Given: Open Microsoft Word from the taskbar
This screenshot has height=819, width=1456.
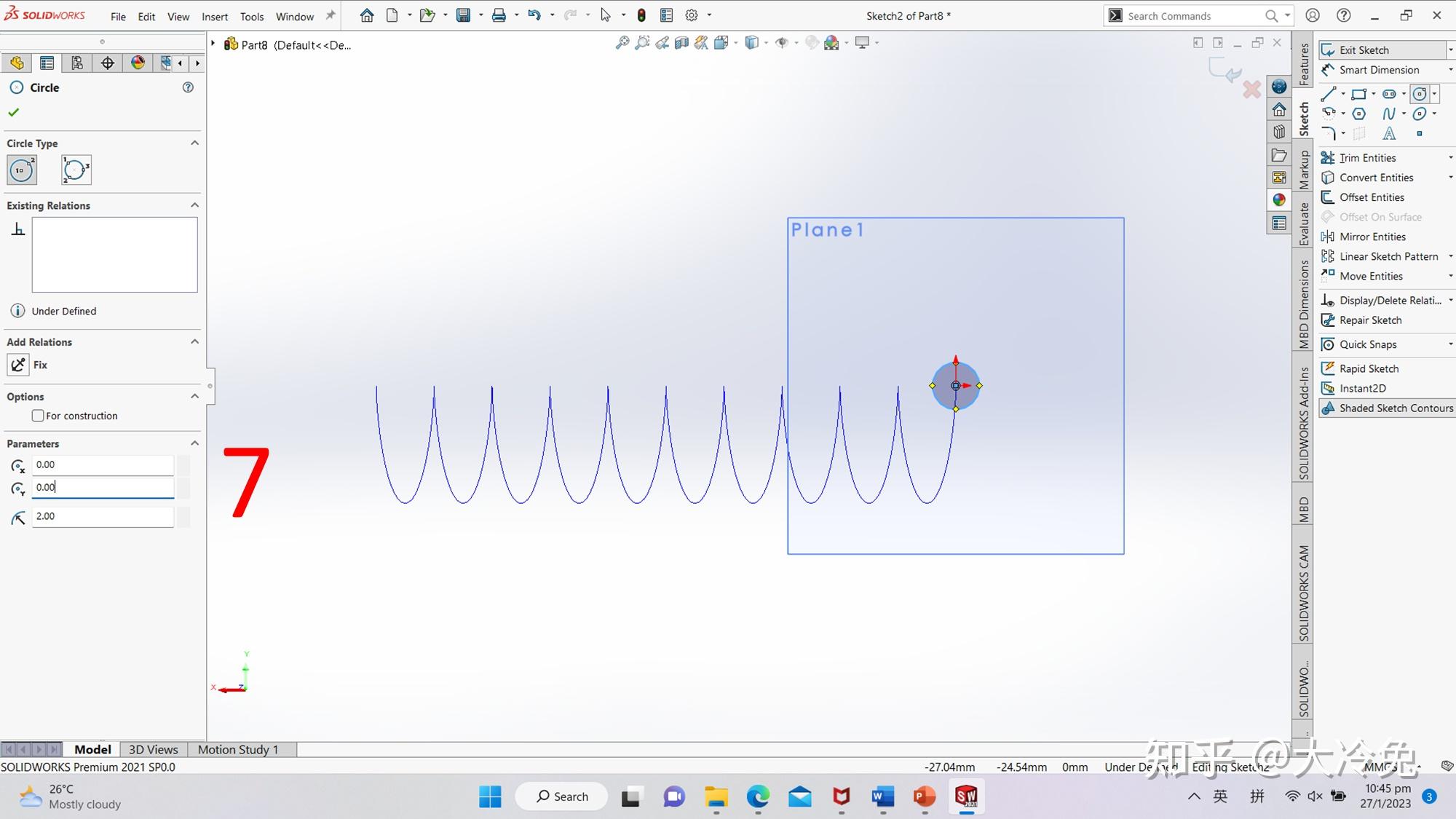Looking at the screenshot, I should [x=882, y=796].
